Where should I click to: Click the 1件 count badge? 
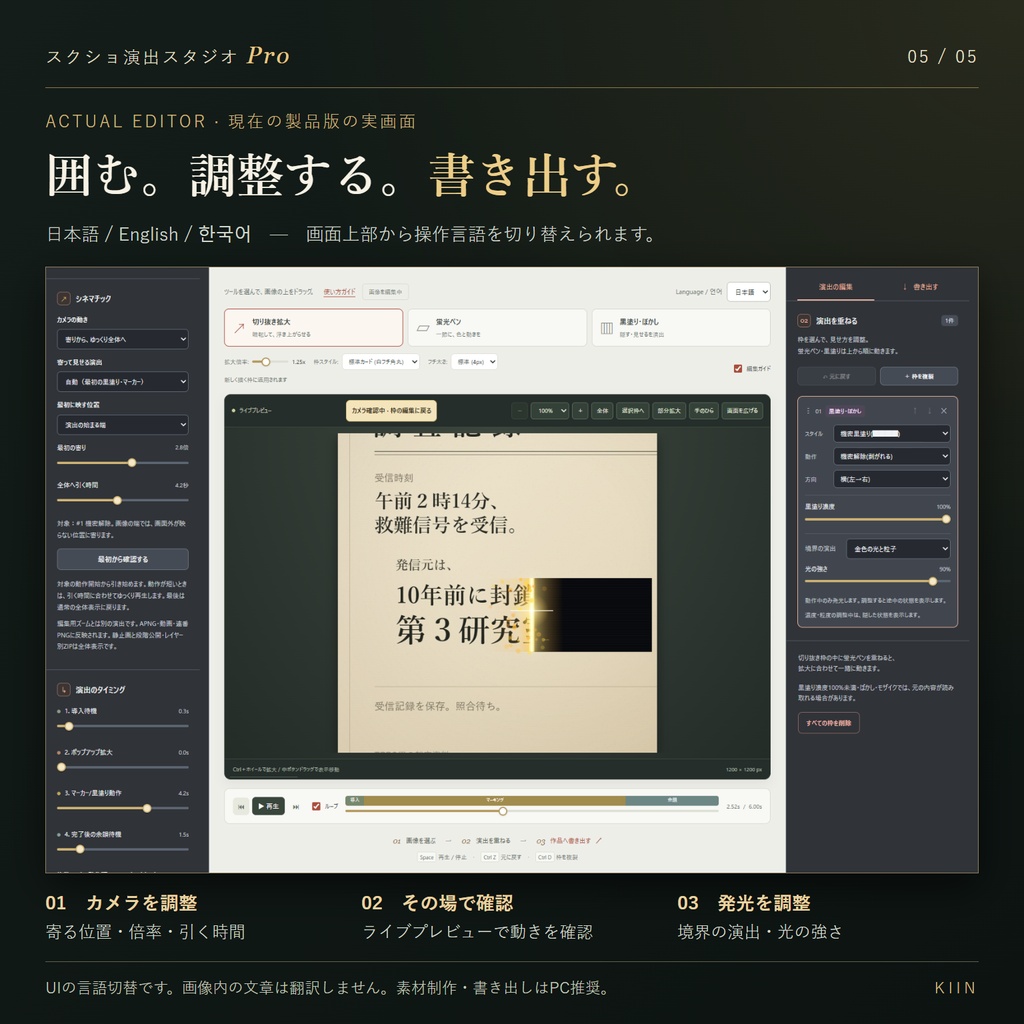point(950,321)
